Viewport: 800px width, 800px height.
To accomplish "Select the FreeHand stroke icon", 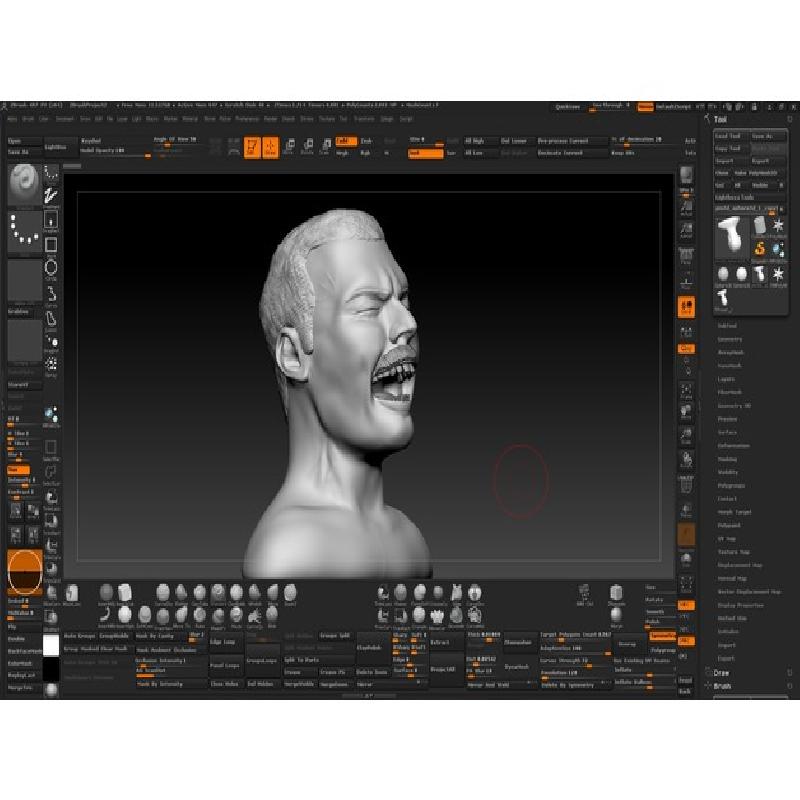I will 51,196.
